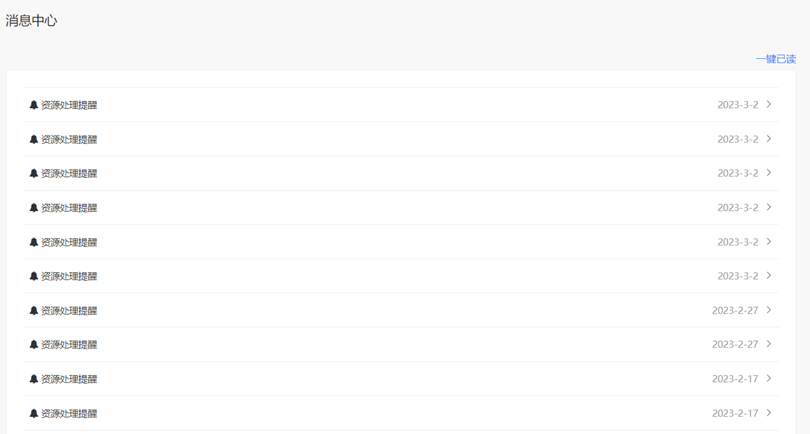Expand the first 2023-3-2 notification's chevron arrow

tap(769, 104)
